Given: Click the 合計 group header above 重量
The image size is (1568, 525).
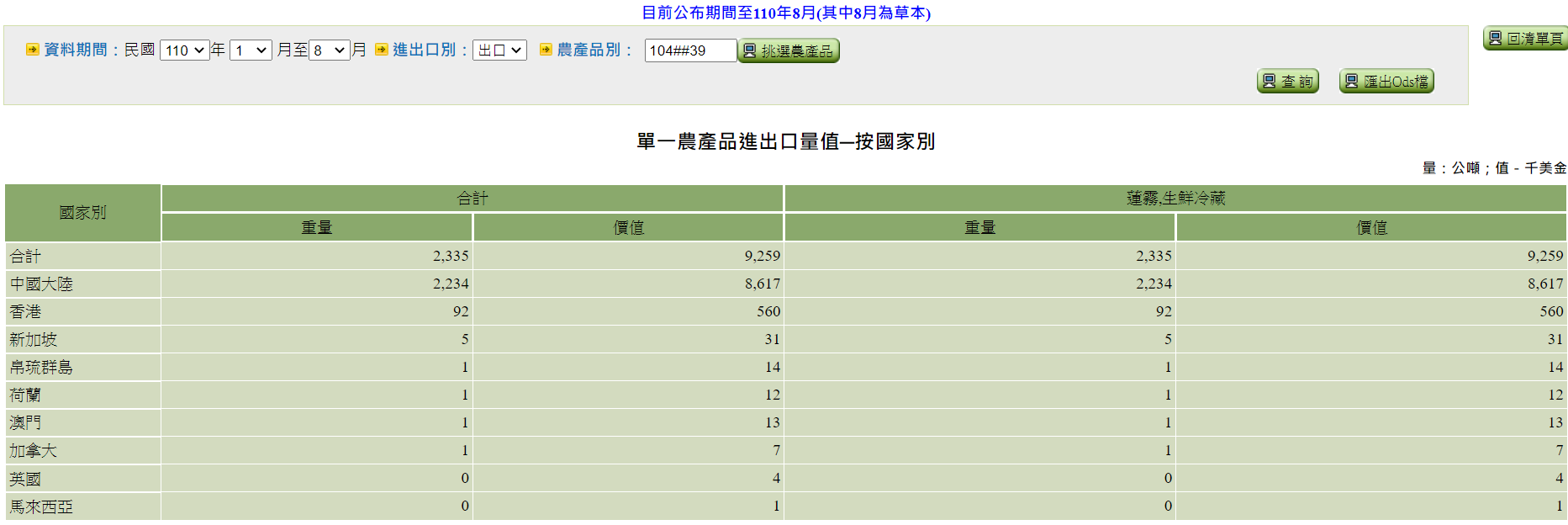Looking at the screenshot, I should [472, 199].
